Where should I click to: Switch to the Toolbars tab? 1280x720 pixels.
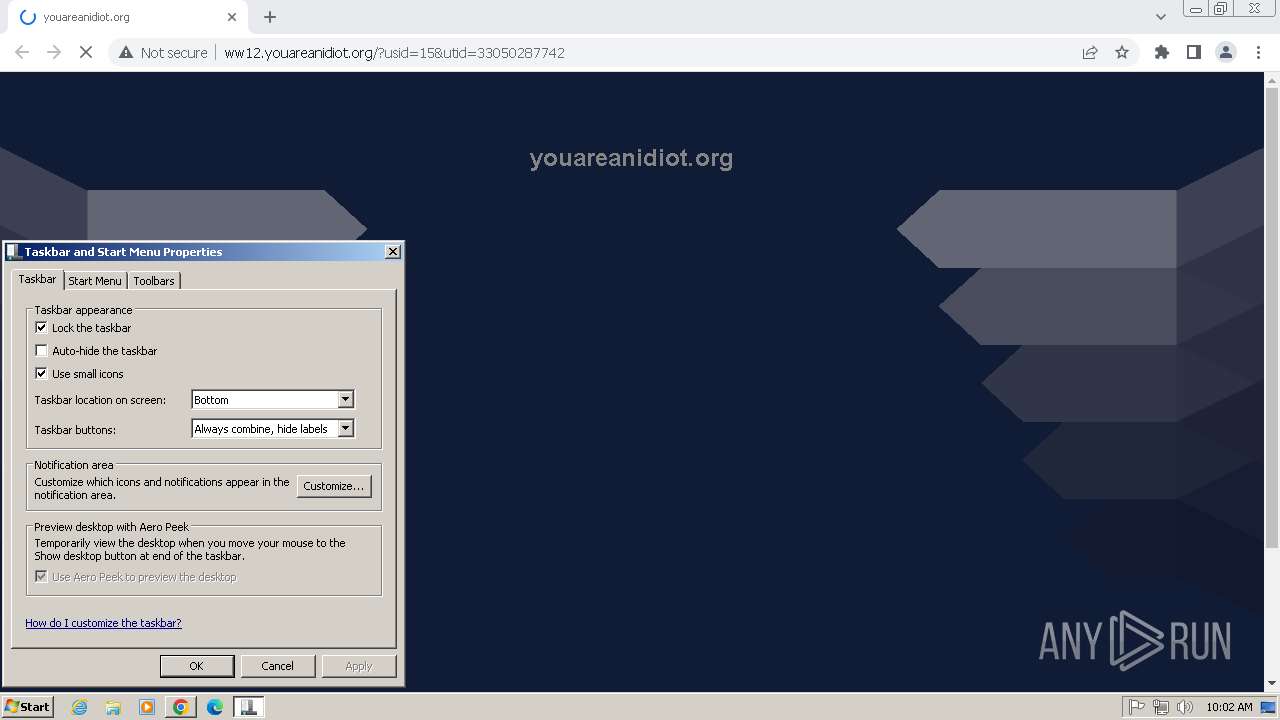(x=154, y=281)
